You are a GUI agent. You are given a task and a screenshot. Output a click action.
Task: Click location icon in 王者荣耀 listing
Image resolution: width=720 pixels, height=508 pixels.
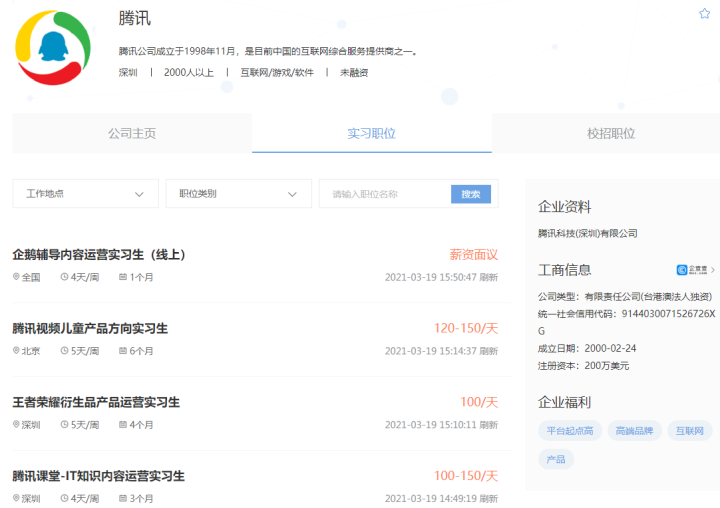[16, 424]
